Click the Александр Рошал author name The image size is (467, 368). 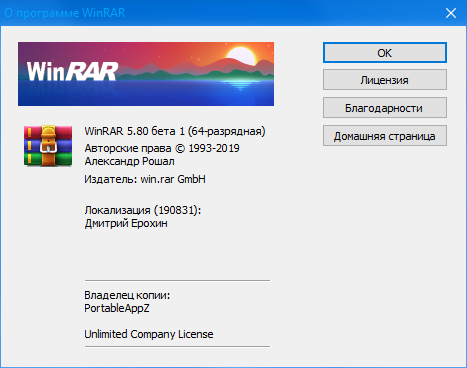tap(130, 162)
